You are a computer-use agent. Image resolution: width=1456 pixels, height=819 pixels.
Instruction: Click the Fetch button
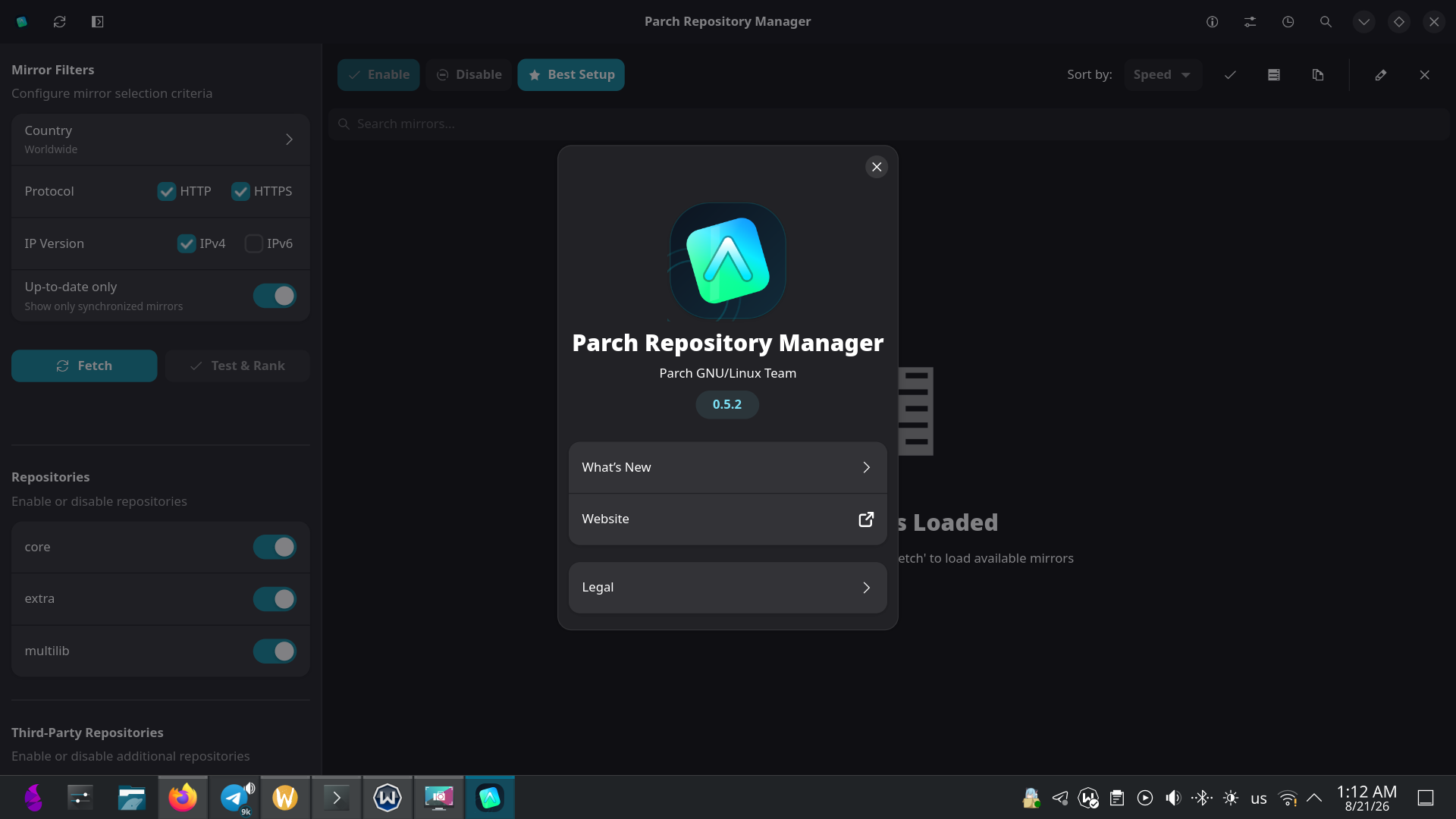84,366
